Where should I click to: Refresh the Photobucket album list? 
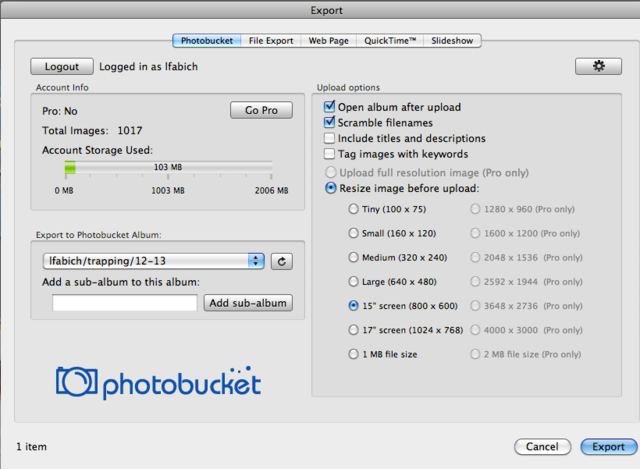click(282, 261)
